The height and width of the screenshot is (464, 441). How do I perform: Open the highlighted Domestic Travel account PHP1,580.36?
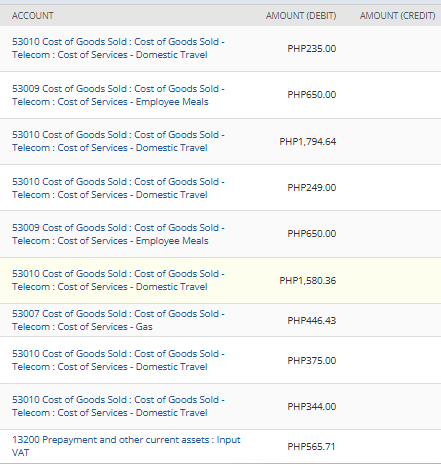(118, 280)
